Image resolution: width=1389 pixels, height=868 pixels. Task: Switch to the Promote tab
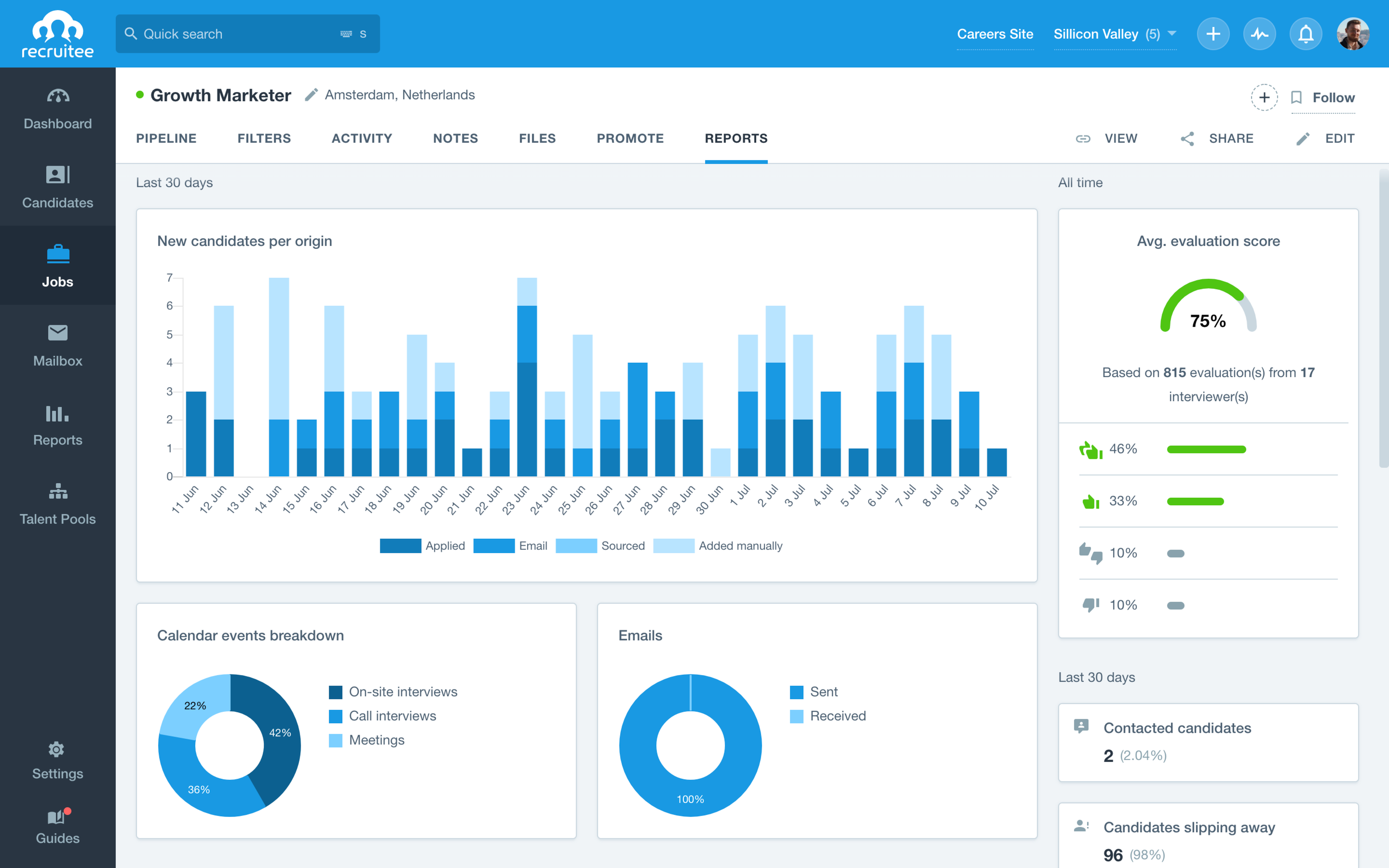coord(630,138)
